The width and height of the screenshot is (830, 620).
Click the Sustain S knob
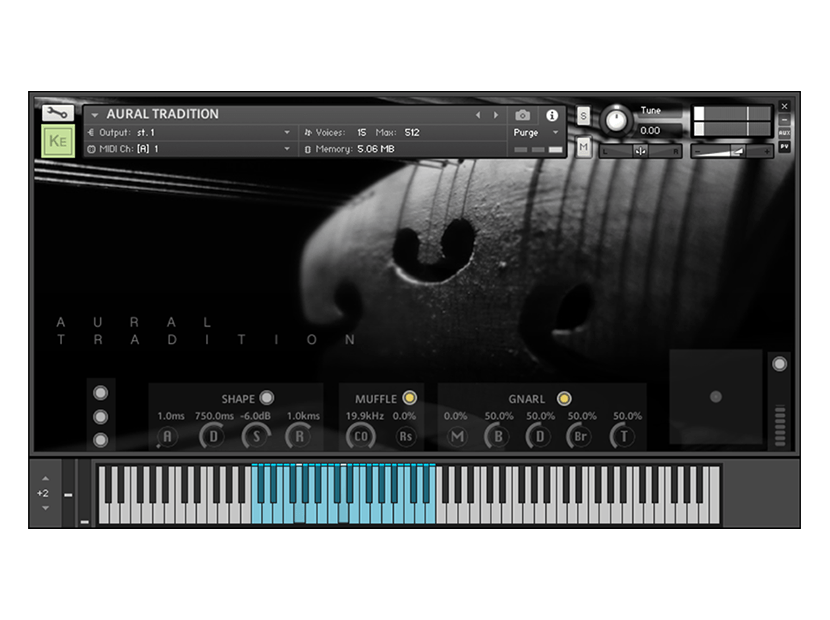[256, 437]
